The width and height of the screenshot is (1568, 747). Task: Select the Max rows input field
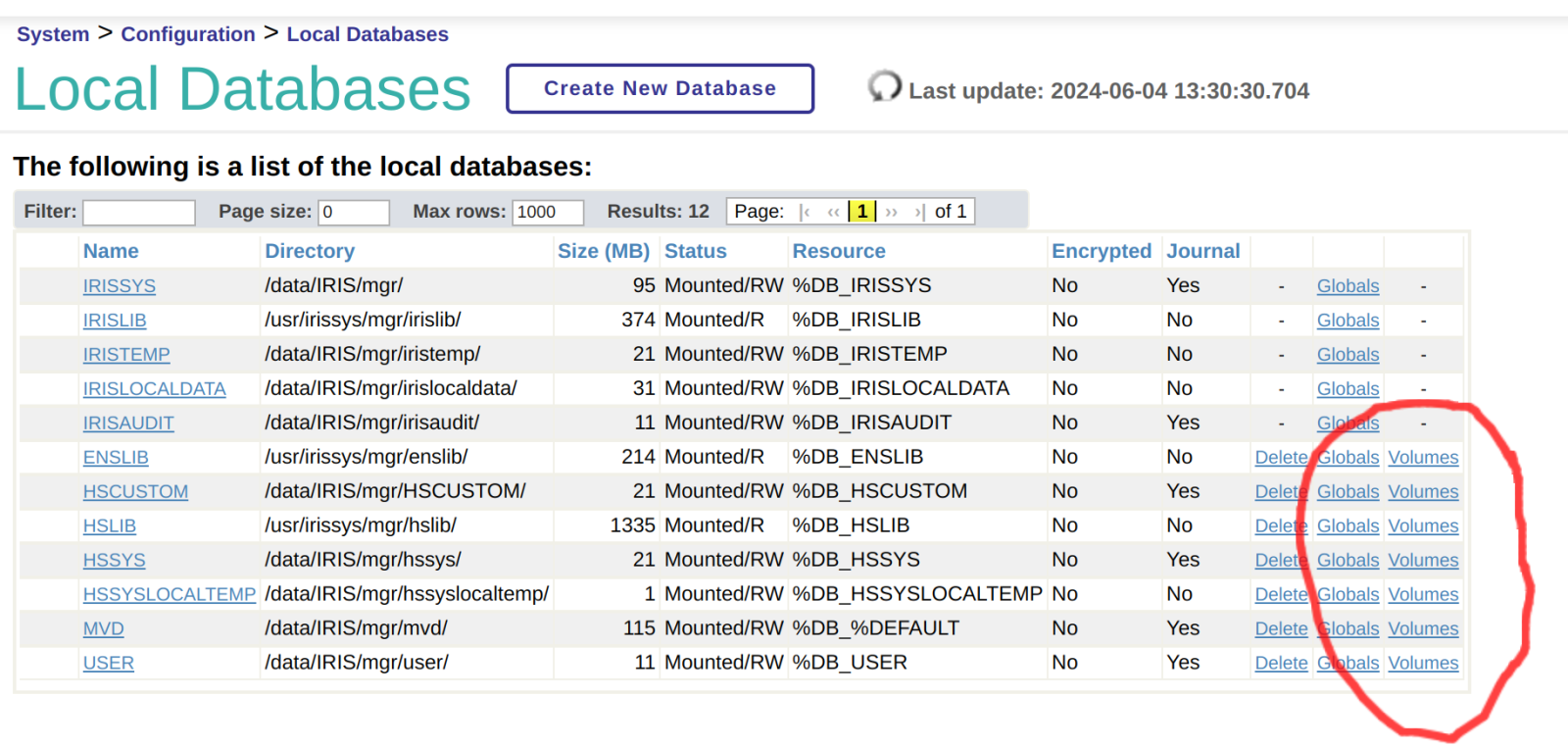[x=547, y=212]
